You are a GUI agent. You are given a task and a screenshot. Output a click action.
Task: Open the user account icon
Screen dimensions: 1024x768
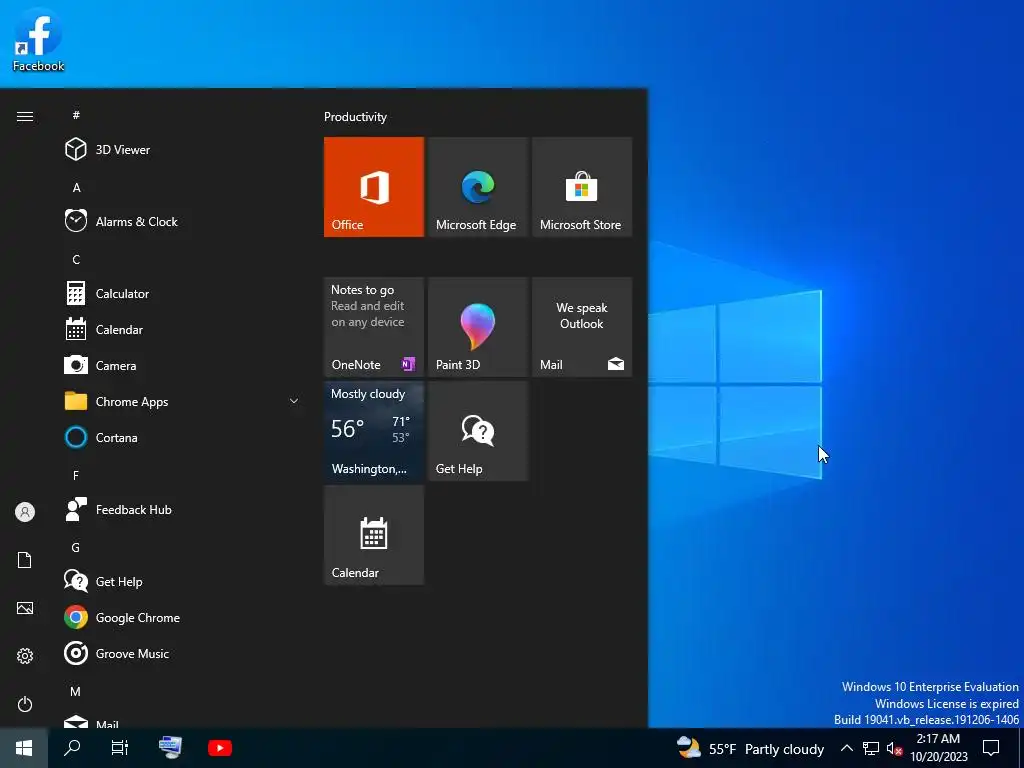click(25, 512)
